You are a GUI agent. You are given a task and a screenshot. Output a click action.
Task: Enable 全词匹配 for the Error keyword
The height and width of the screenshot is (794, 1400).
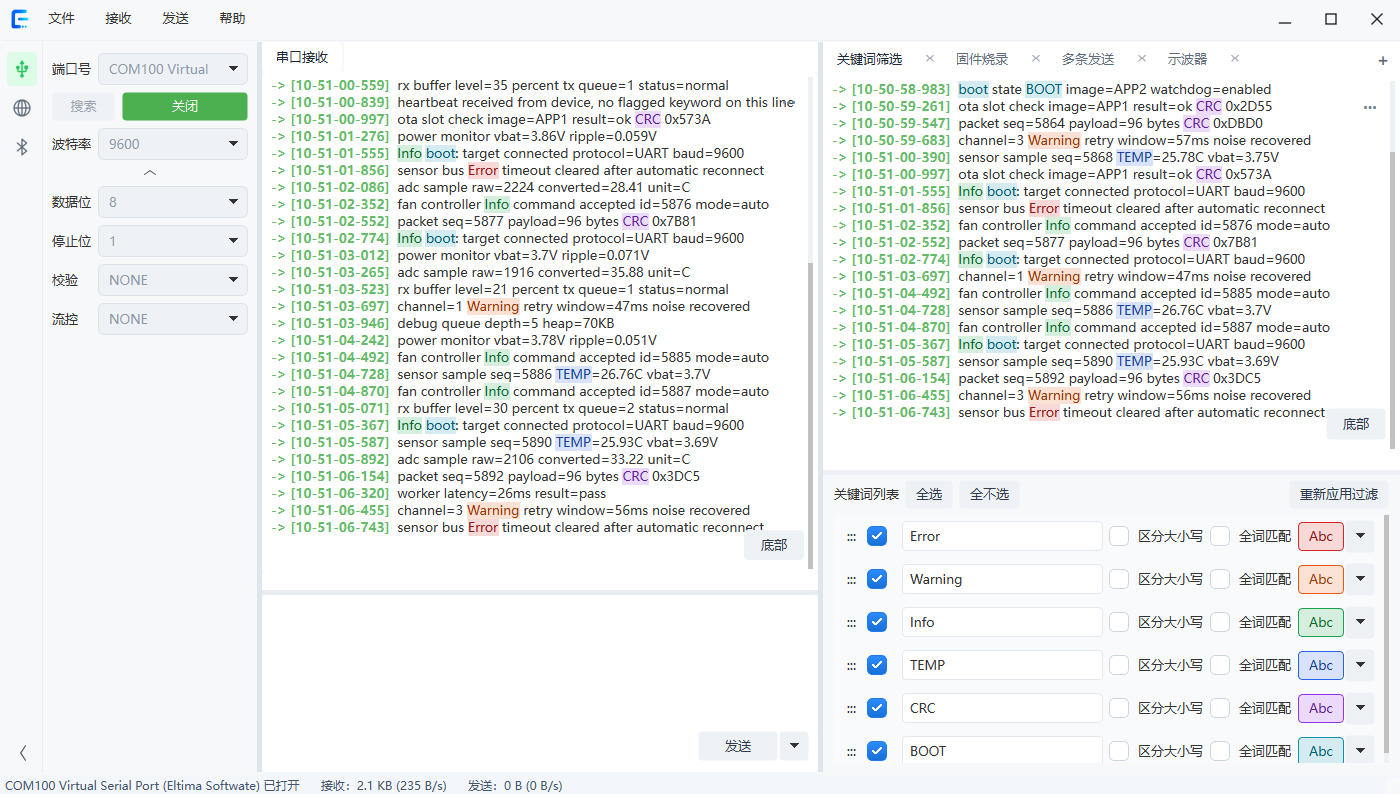[1220, 536]
